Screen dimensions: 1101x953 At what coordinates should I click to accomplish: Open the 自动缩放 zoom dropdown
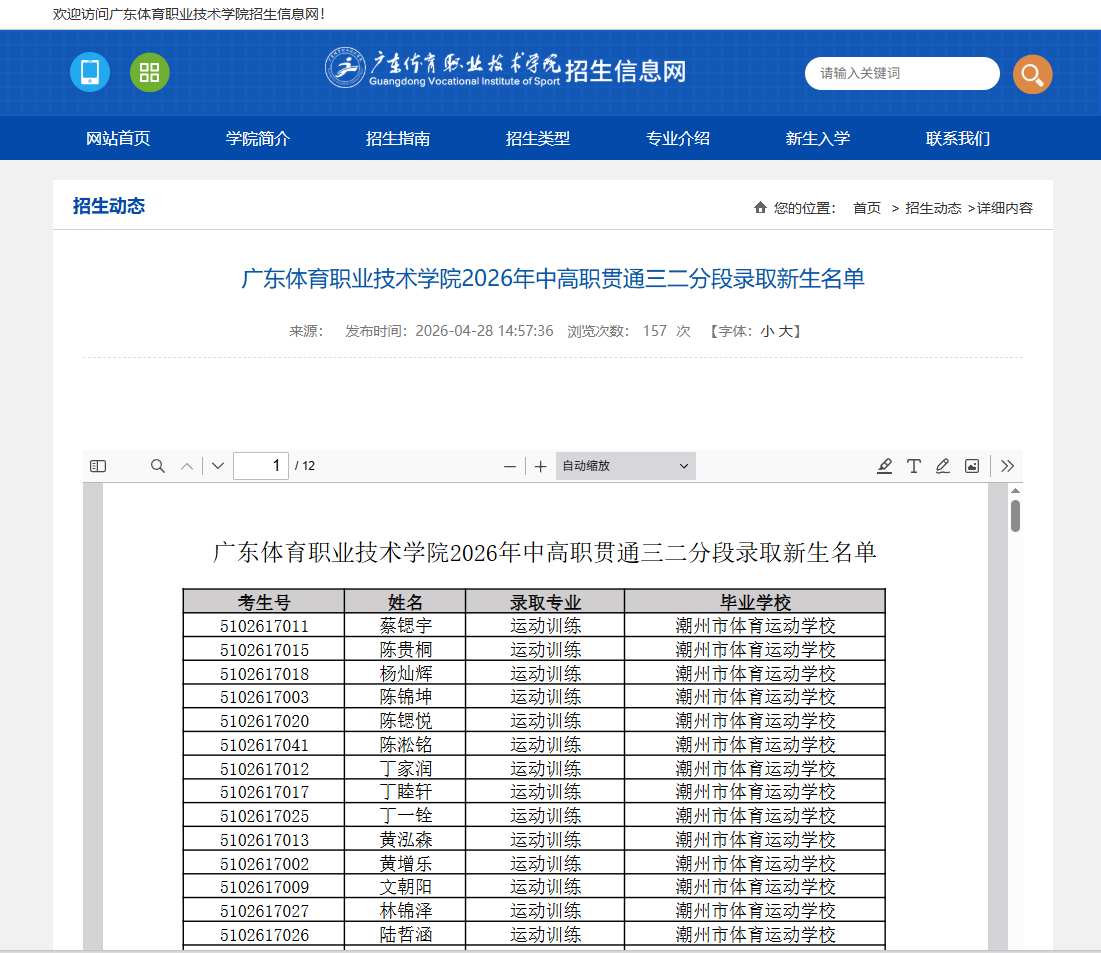(626, 466)
